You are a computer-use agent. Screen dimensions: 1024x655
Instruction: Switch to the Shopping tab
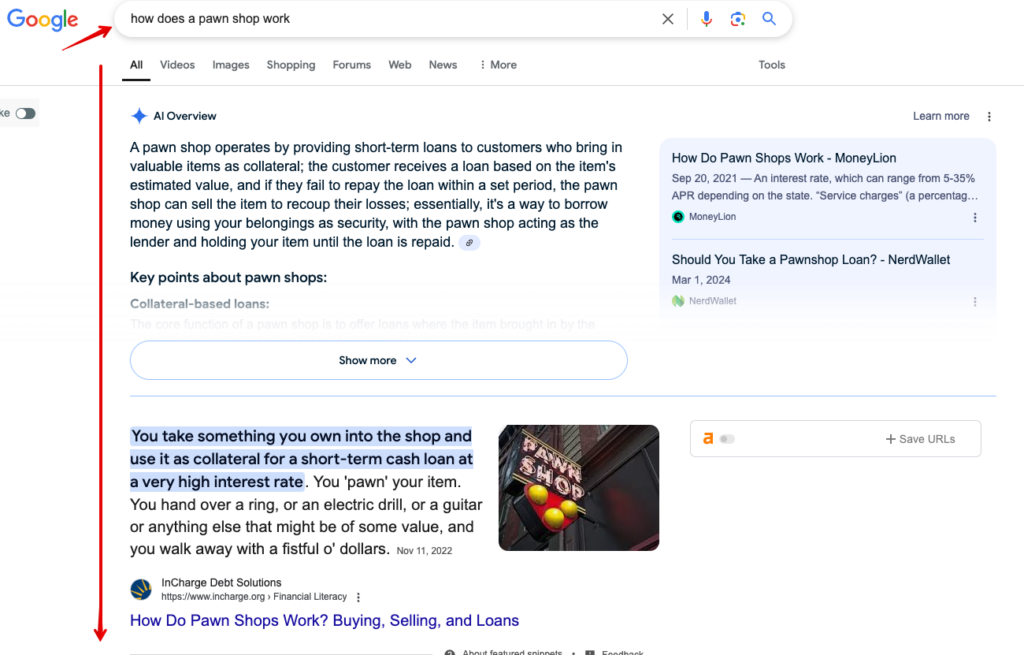click(291, 65)
